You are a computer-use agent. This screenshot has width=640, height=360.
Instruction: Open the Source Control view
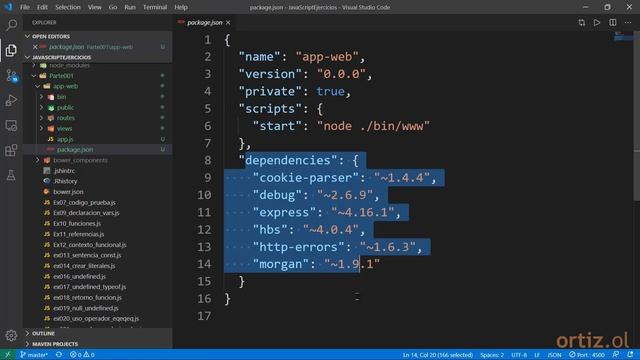click(11, 76)
